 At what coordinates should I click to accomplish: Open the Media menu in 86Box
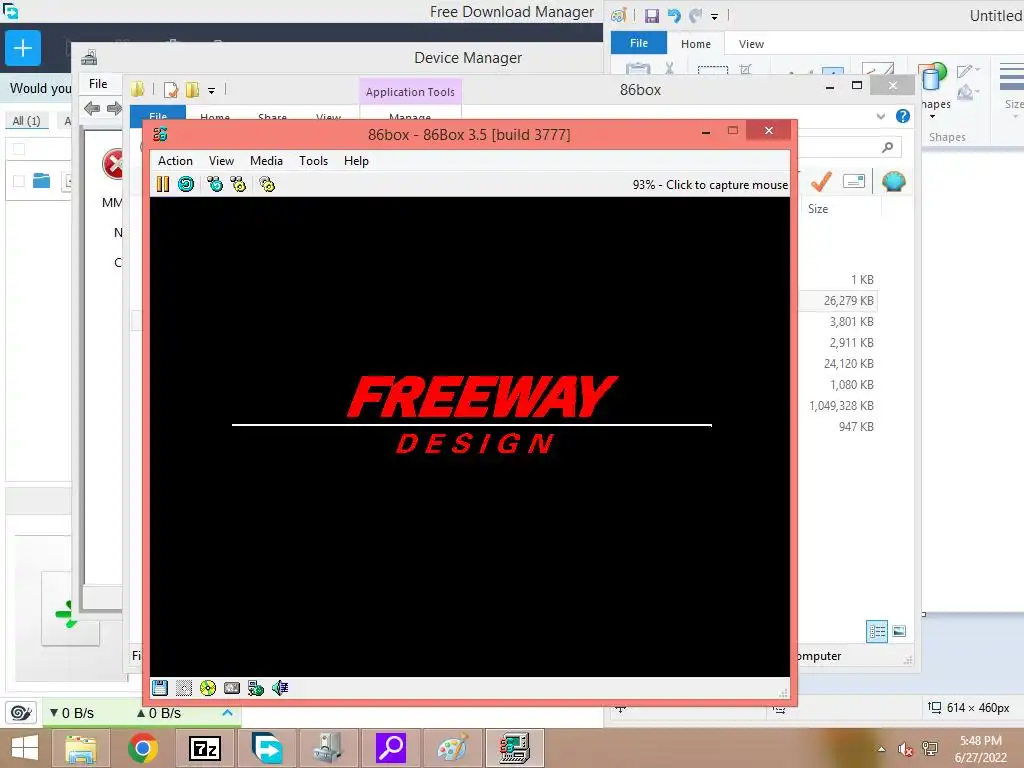coord(266,161)
